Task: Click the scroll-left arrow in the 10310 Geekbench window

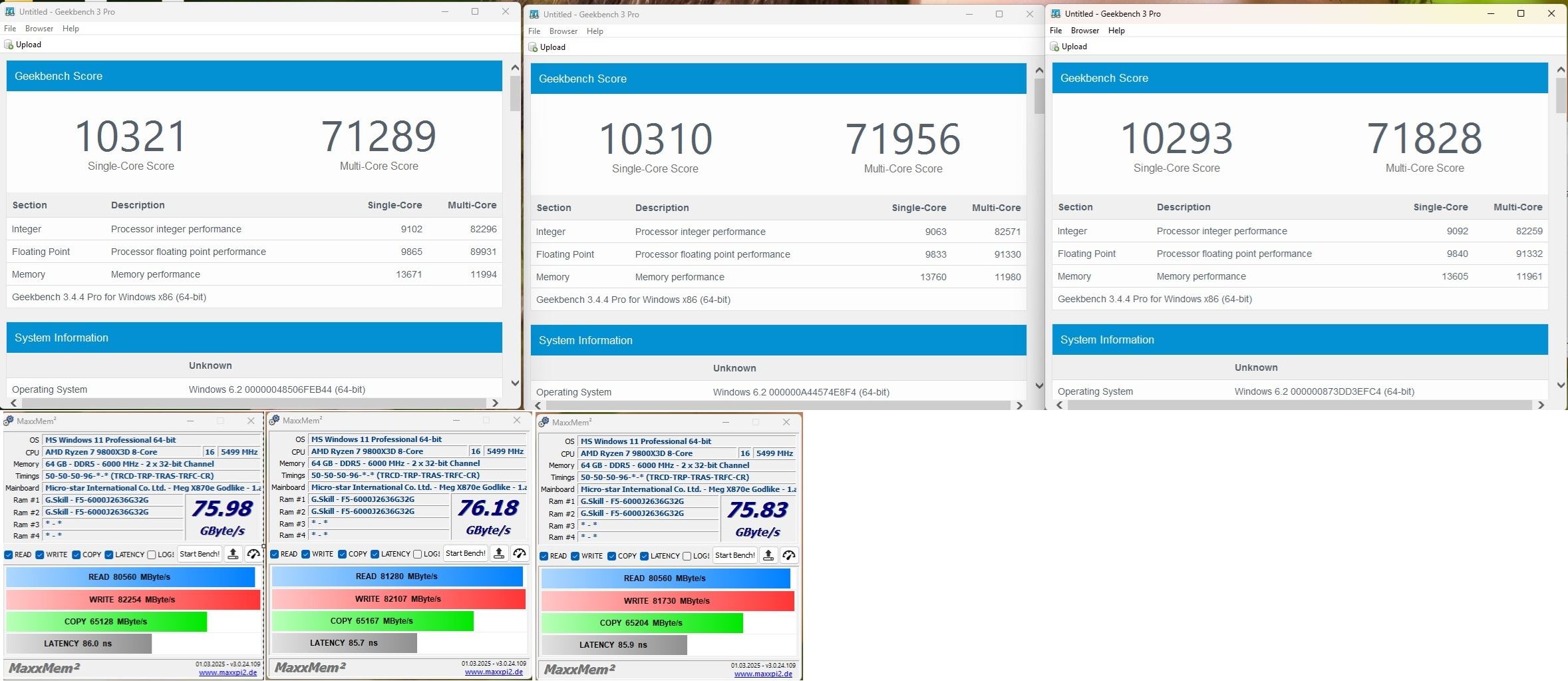Action: point(538,405)
